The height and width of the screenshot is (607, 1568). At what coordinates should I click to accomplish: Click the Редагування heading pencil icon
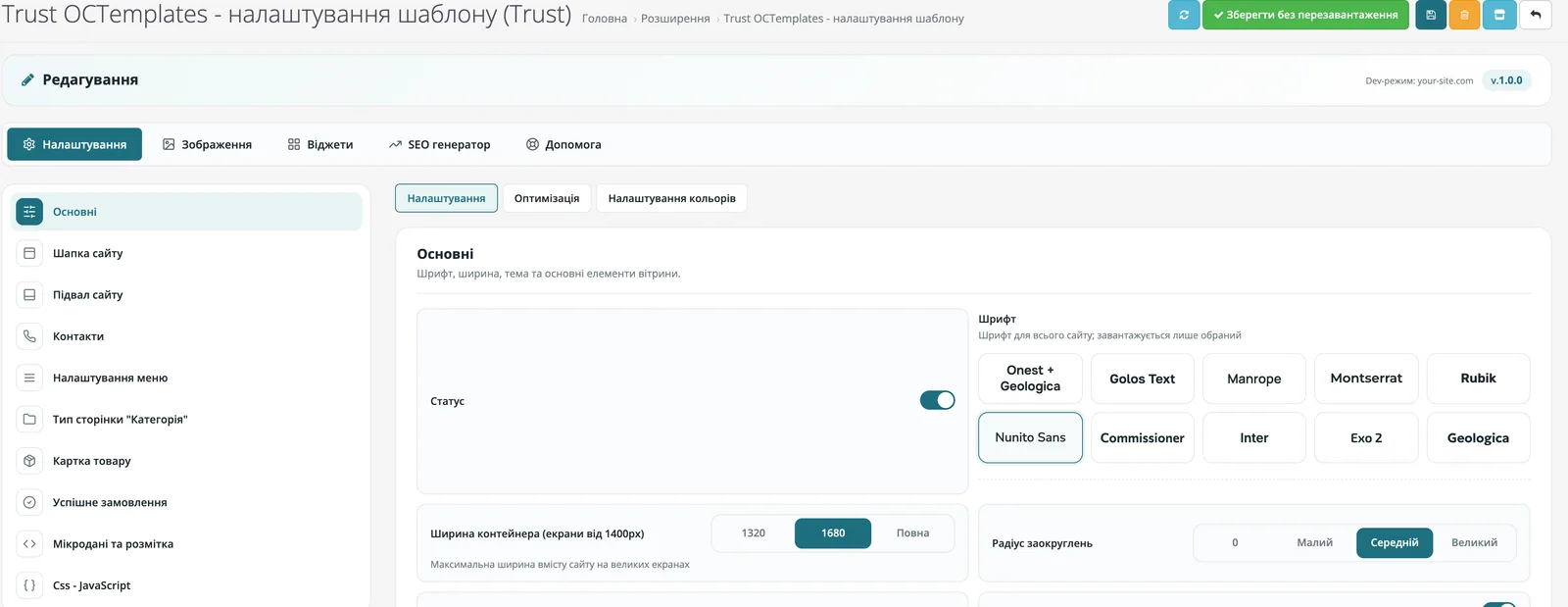pos(27,80)
